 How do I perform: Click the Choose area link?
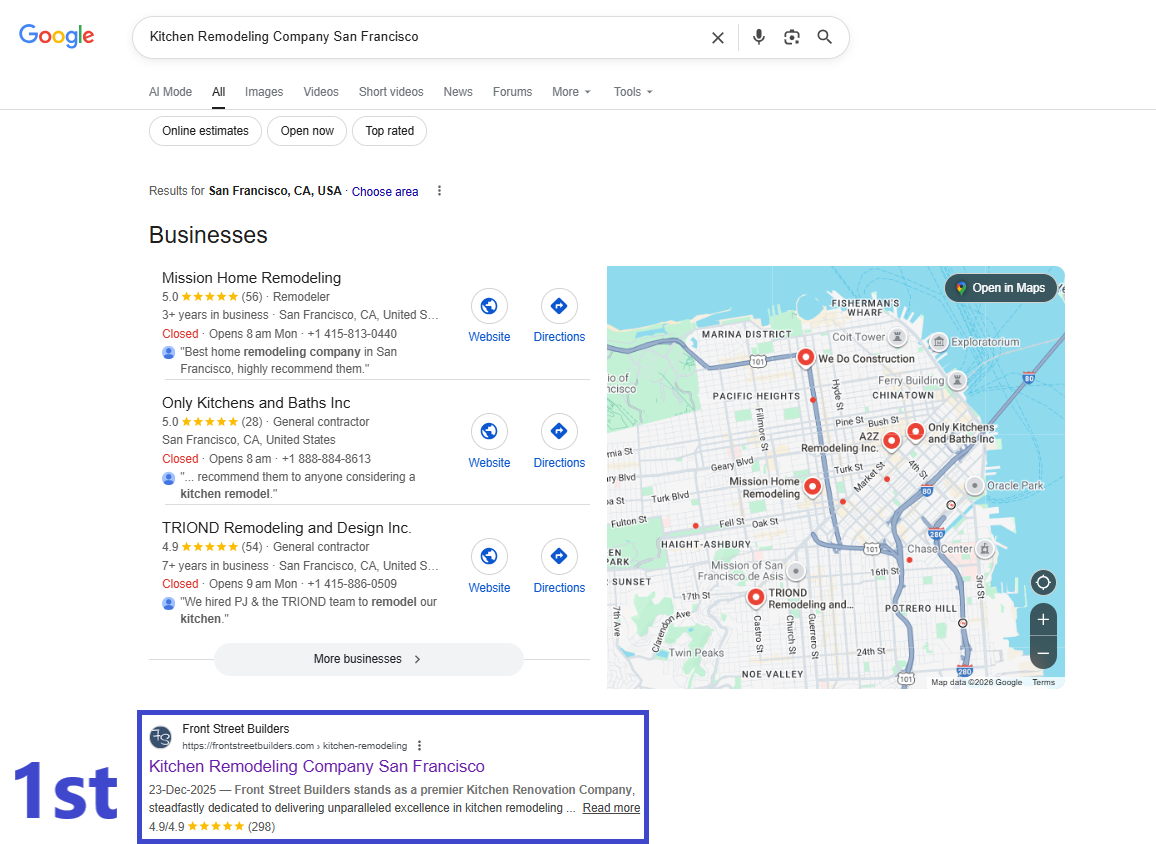pyautogui.click(x=385, y=192)
